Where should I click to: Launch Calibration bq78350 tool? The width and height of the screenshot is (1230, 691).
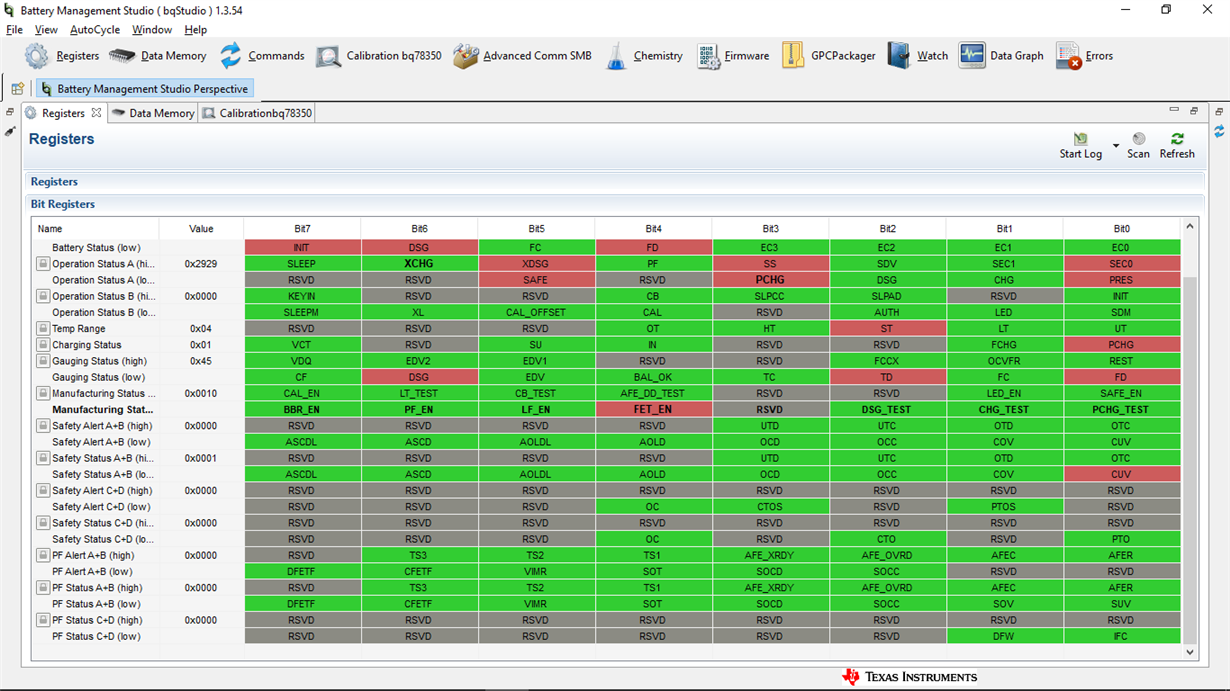(x=378, y=56)
